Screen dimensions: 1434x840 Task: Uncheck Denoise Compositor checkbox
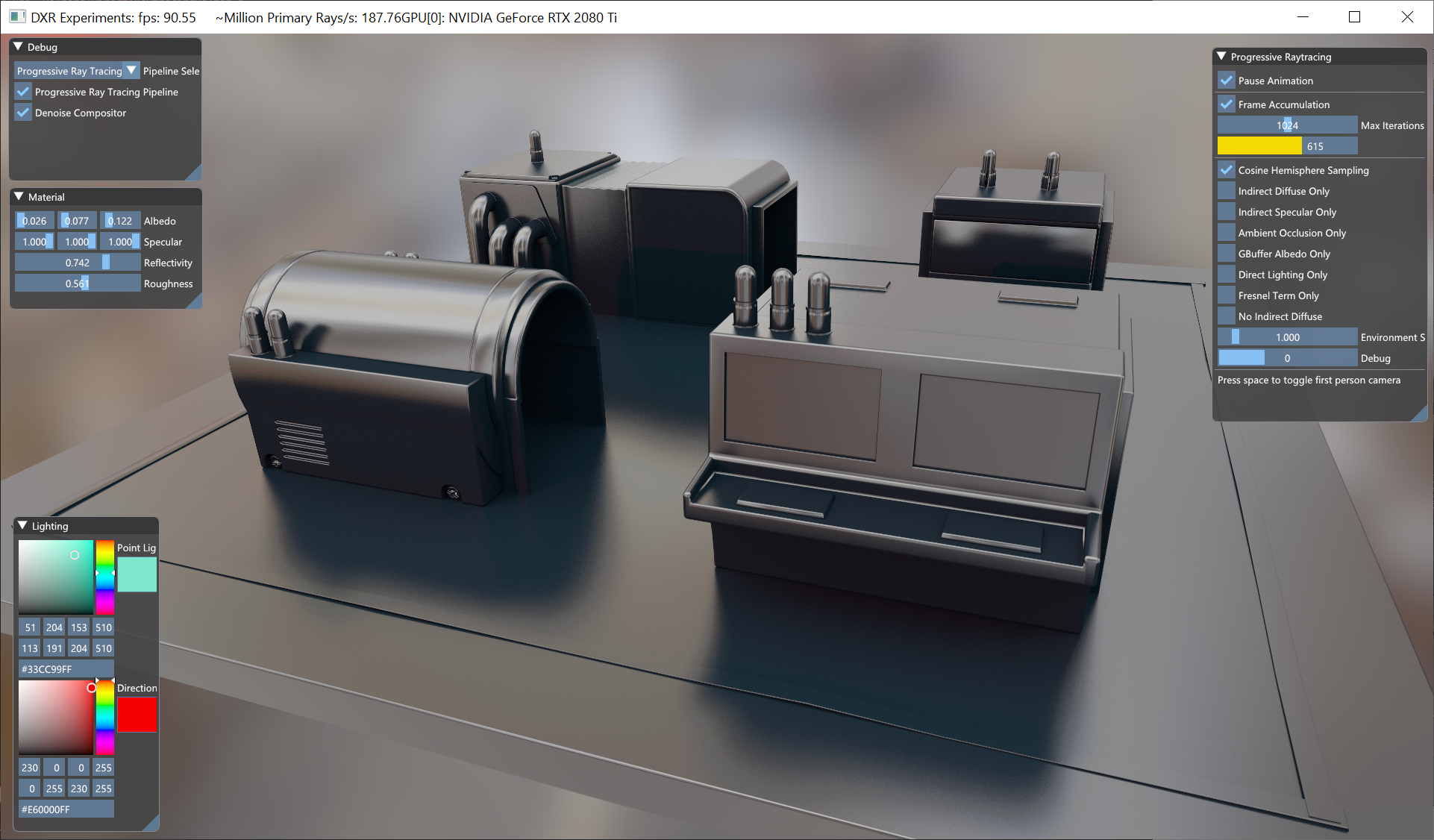click(24, 113)
